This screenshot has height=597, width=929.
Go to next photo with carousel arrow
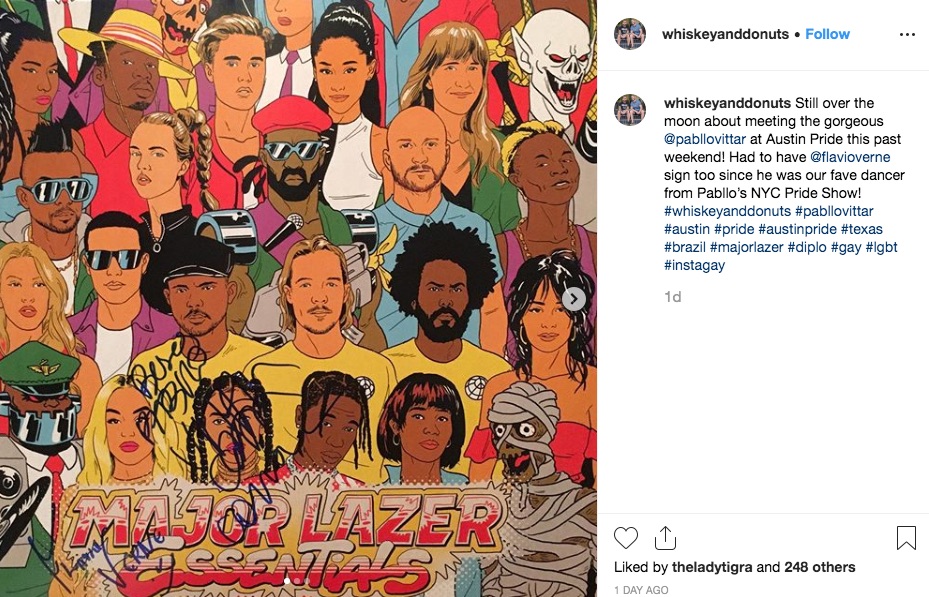tap(574, 298)
